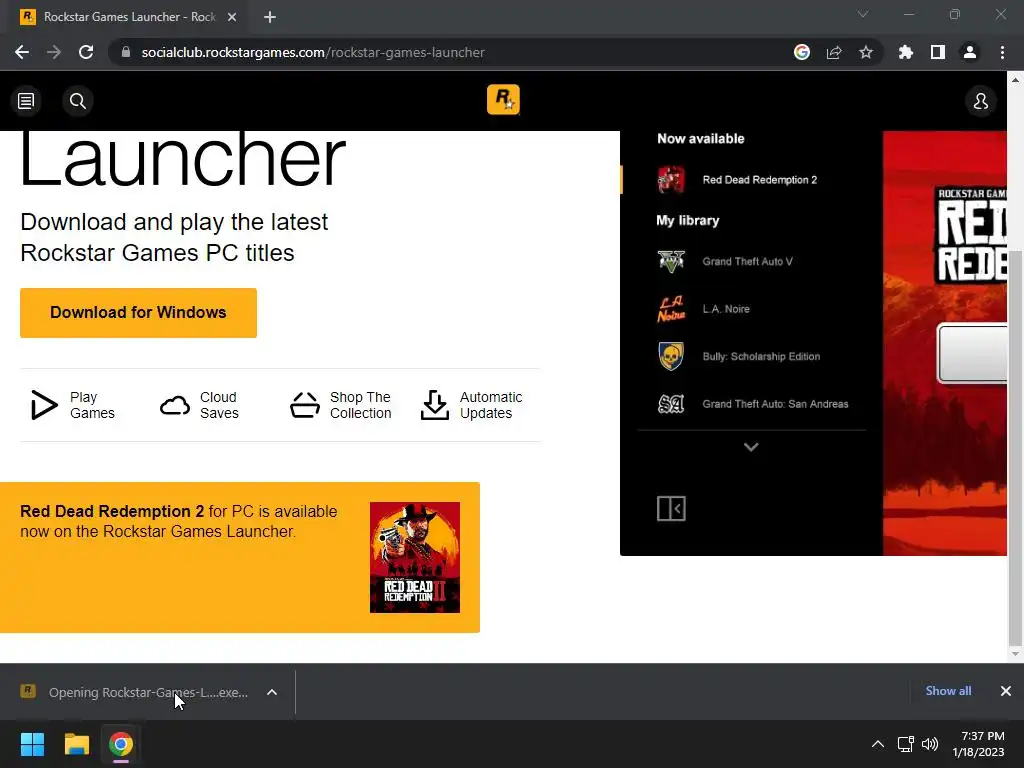Reload the page with refresh icon

(x=86, y=52)
